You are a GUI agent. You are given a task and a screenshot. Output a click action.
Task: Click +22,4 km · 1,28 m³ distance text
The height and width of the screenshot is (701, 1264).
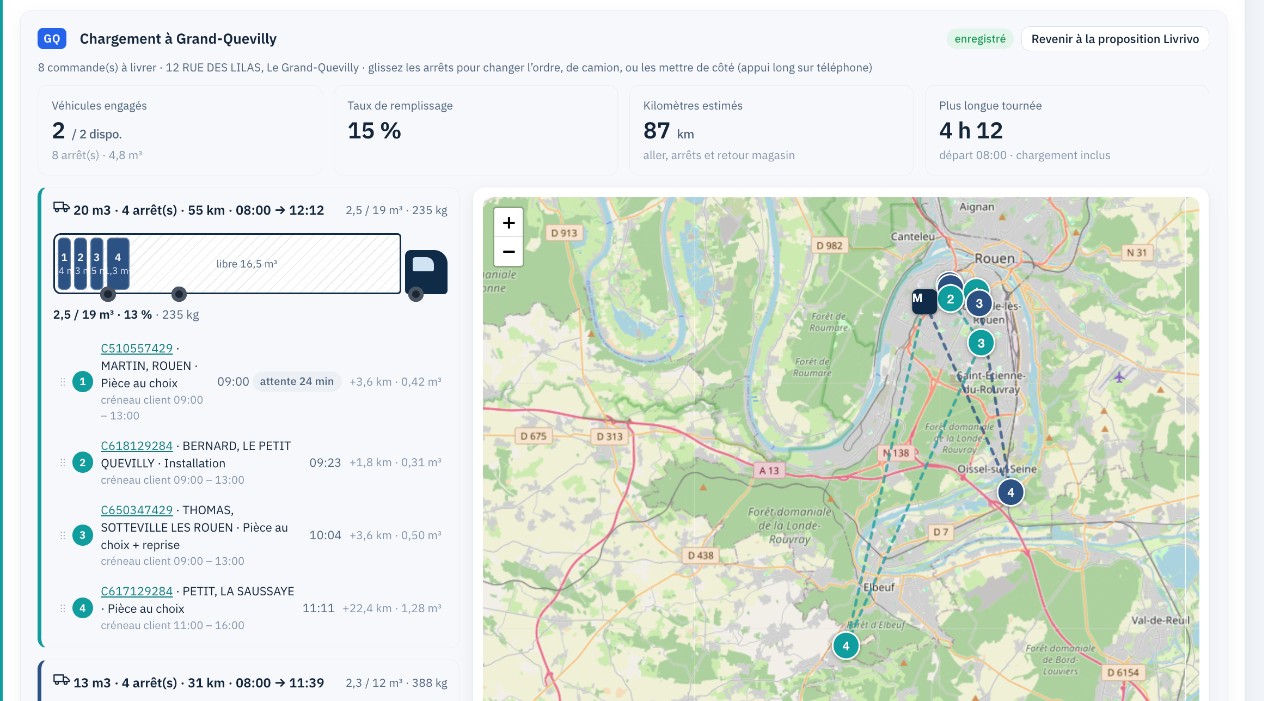pyautogui.click(x=391, y=608)
